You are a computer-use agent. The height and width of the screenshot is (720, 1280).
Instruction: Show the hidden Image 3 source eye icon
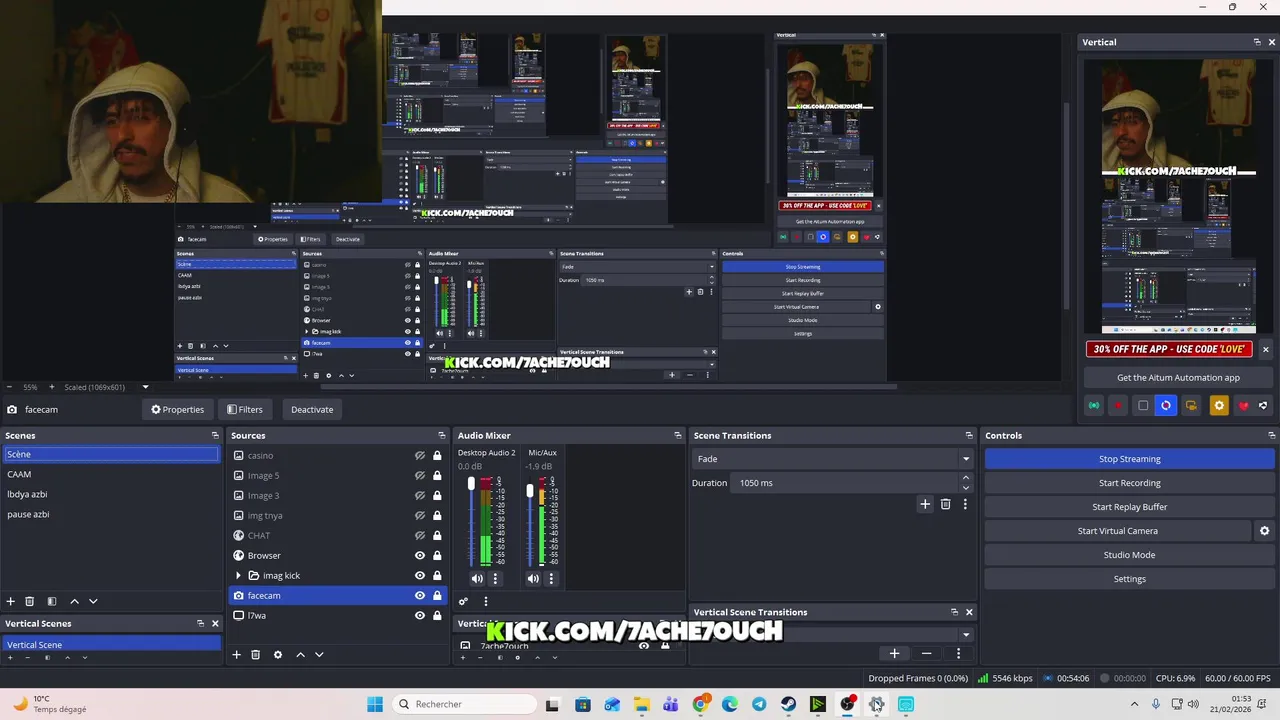420,495
